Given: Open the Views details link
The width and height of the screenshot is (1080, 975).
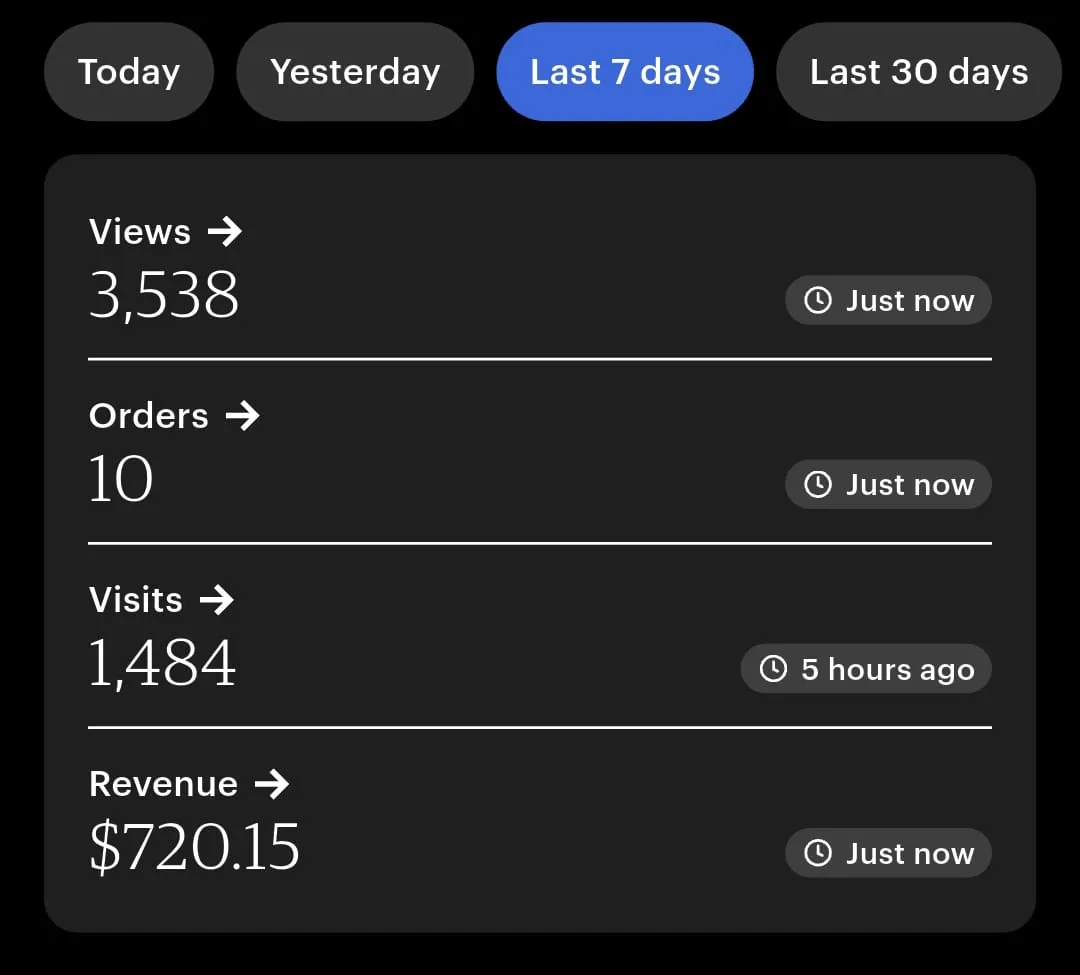Looking at the screenshot, I should [140, 232].
